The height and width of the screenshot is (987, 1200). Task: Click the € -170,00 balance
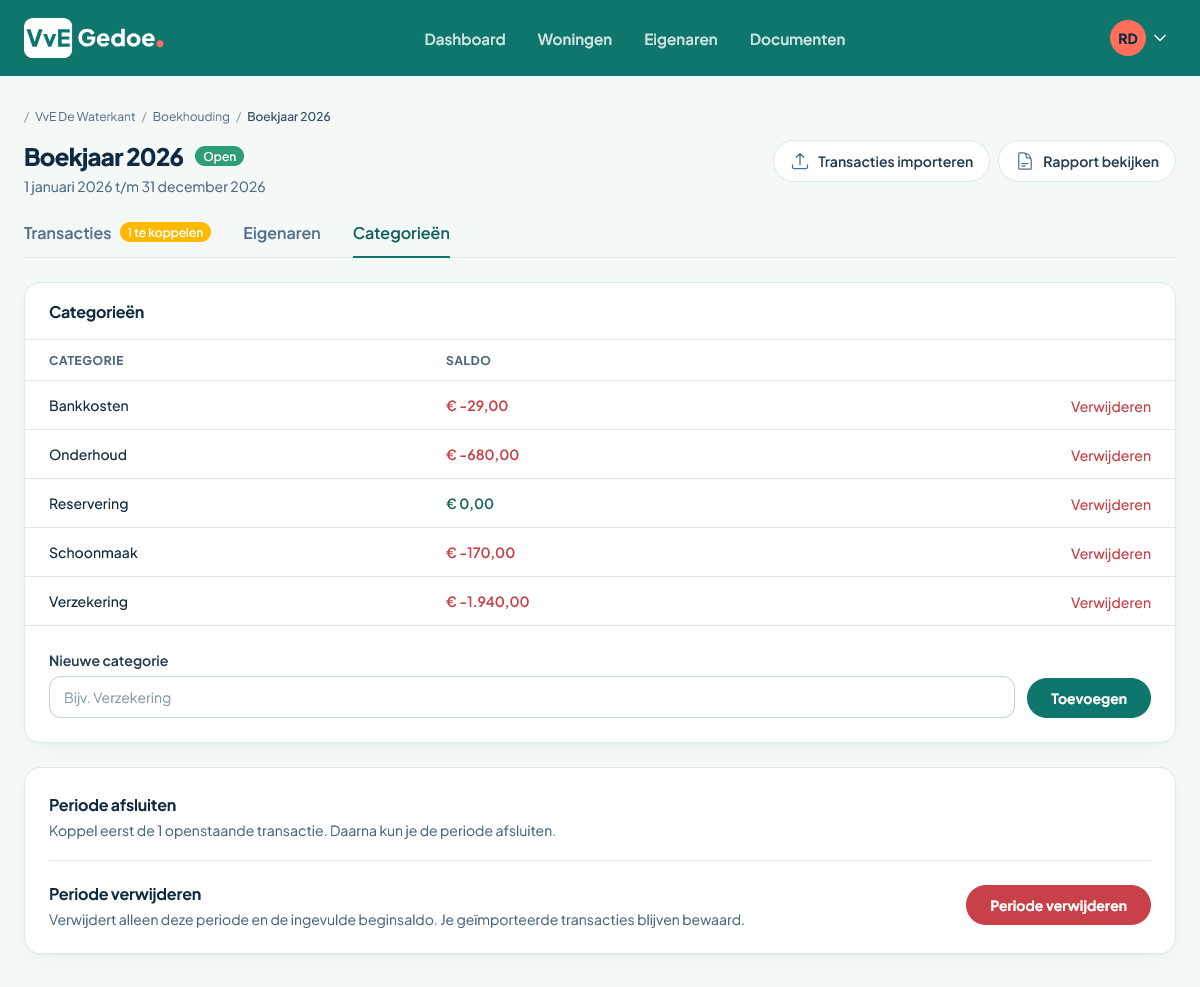click(x=480, y=553)
